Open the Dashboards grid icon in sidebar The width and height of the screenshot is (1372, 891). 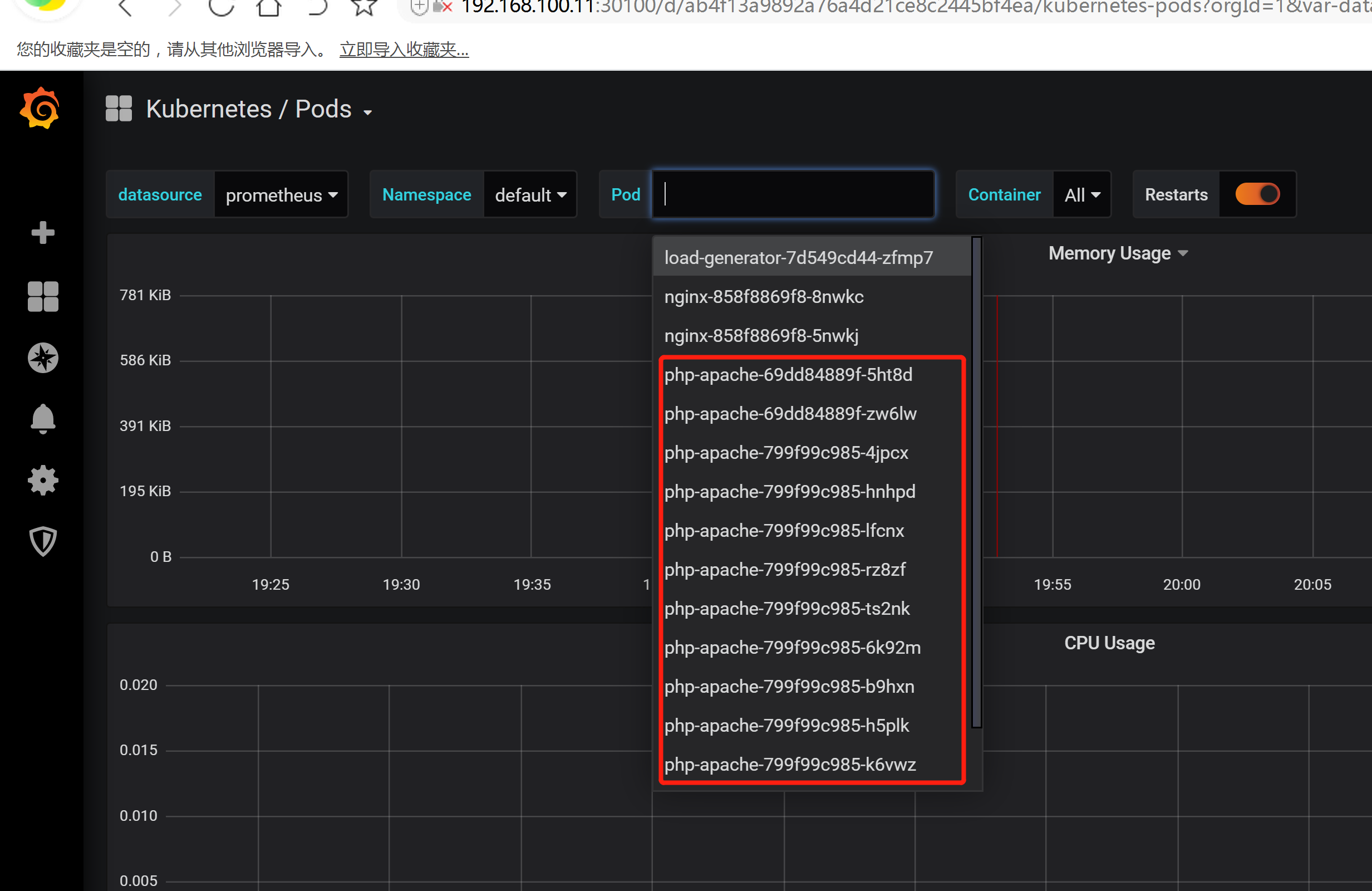click(43, 296)
